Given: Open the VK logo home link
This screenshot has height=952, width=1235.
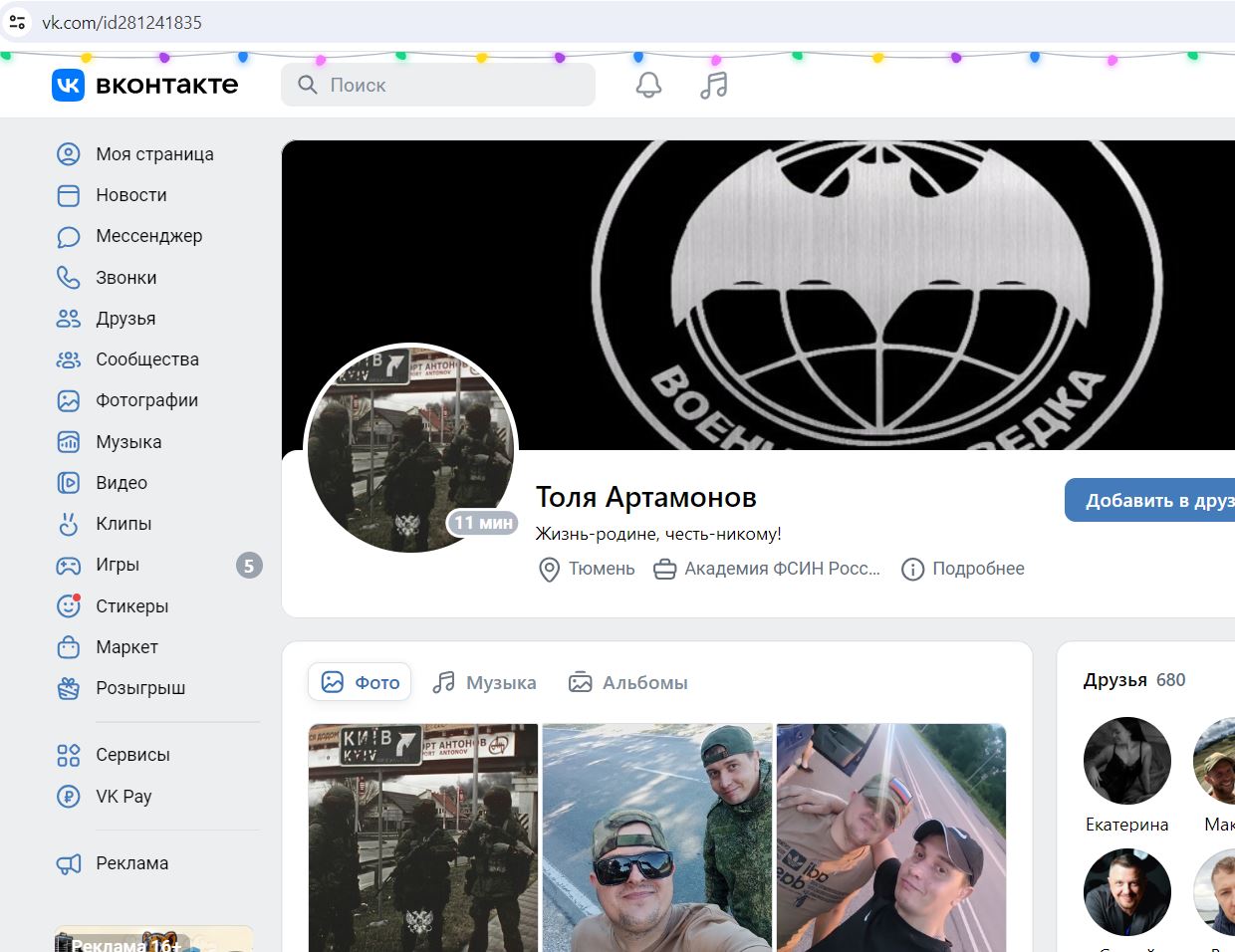Looking at the screenshot, I should pos(144,85).
